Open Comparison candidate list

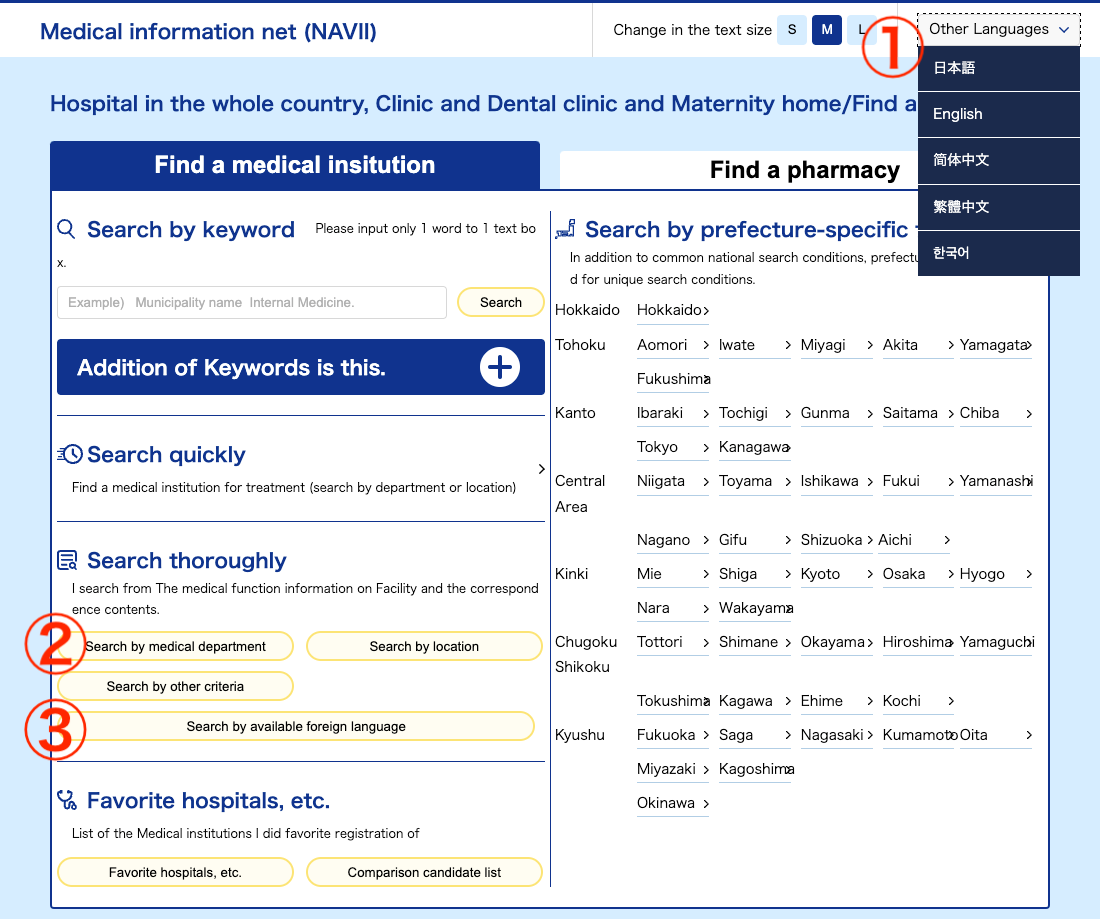click(424, 872)
